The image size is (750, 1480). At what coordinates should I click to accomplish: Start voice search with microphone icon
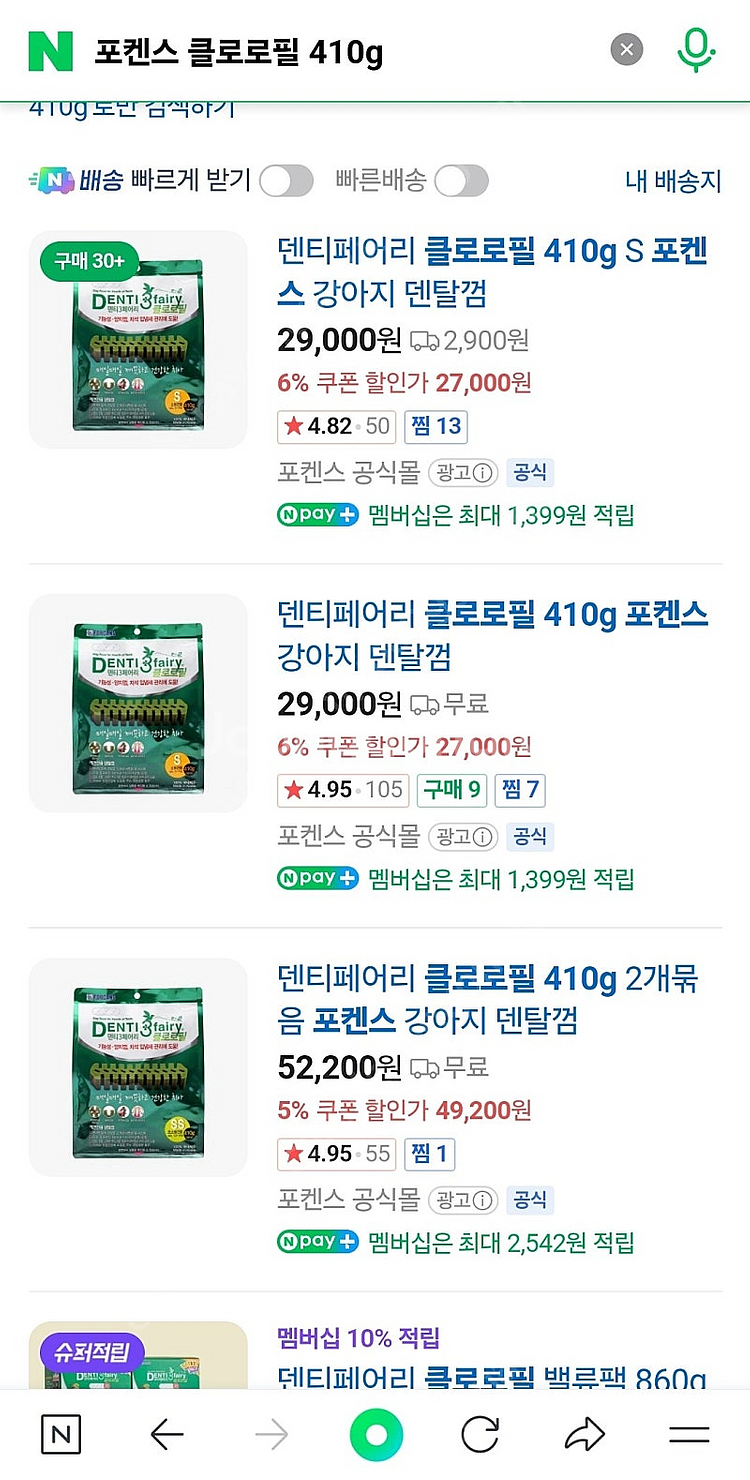696,50
